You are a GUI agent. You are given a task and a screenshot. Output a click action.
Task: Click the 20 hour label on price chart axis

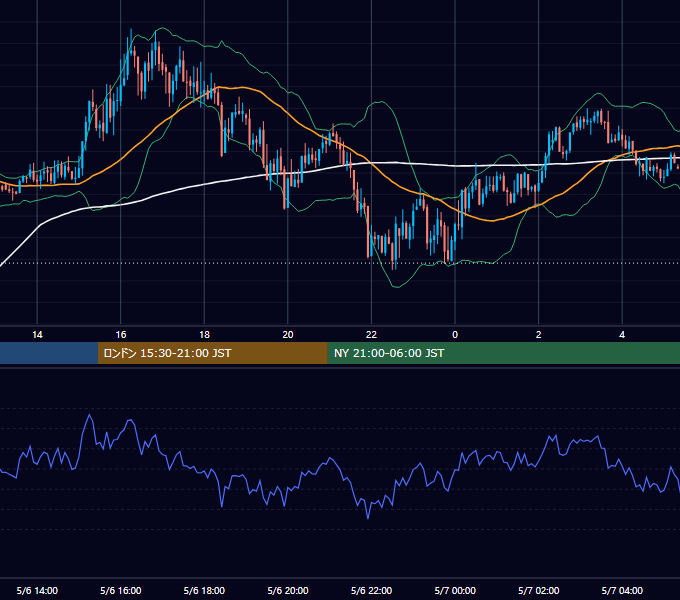pos(288,335)
